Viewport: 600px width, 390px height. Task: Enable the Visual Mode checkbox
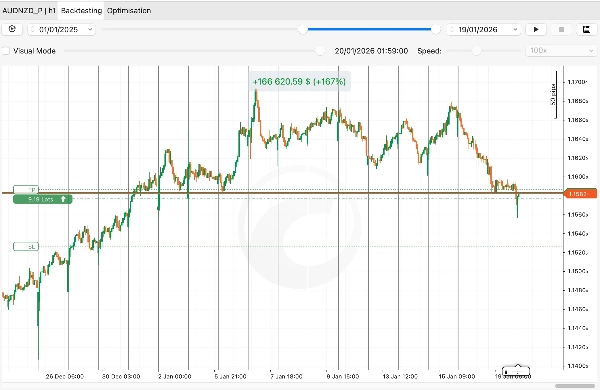pos(6,51)
